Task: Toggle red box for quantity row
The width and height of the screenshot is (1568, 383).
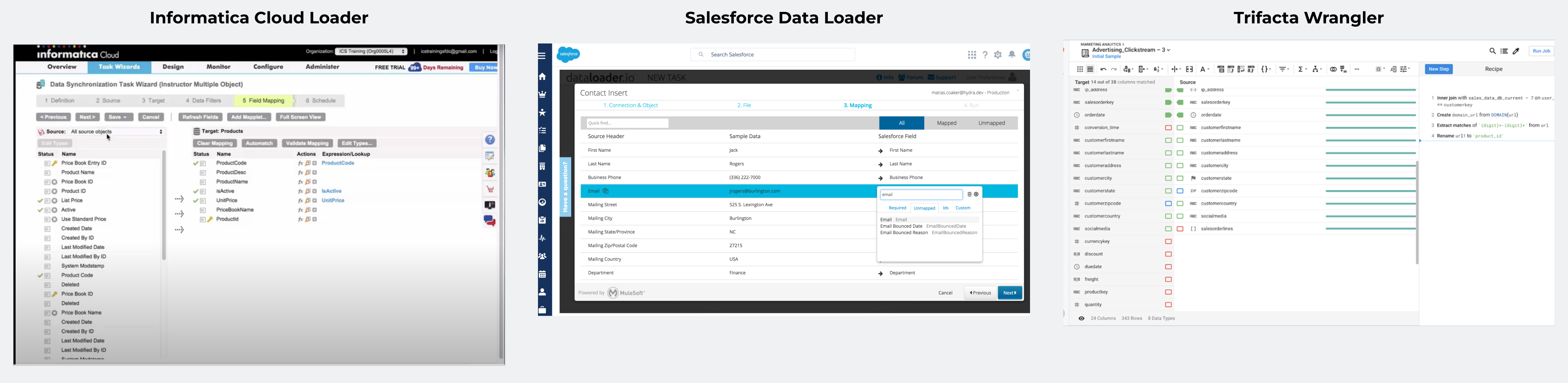Action: 1169,305
